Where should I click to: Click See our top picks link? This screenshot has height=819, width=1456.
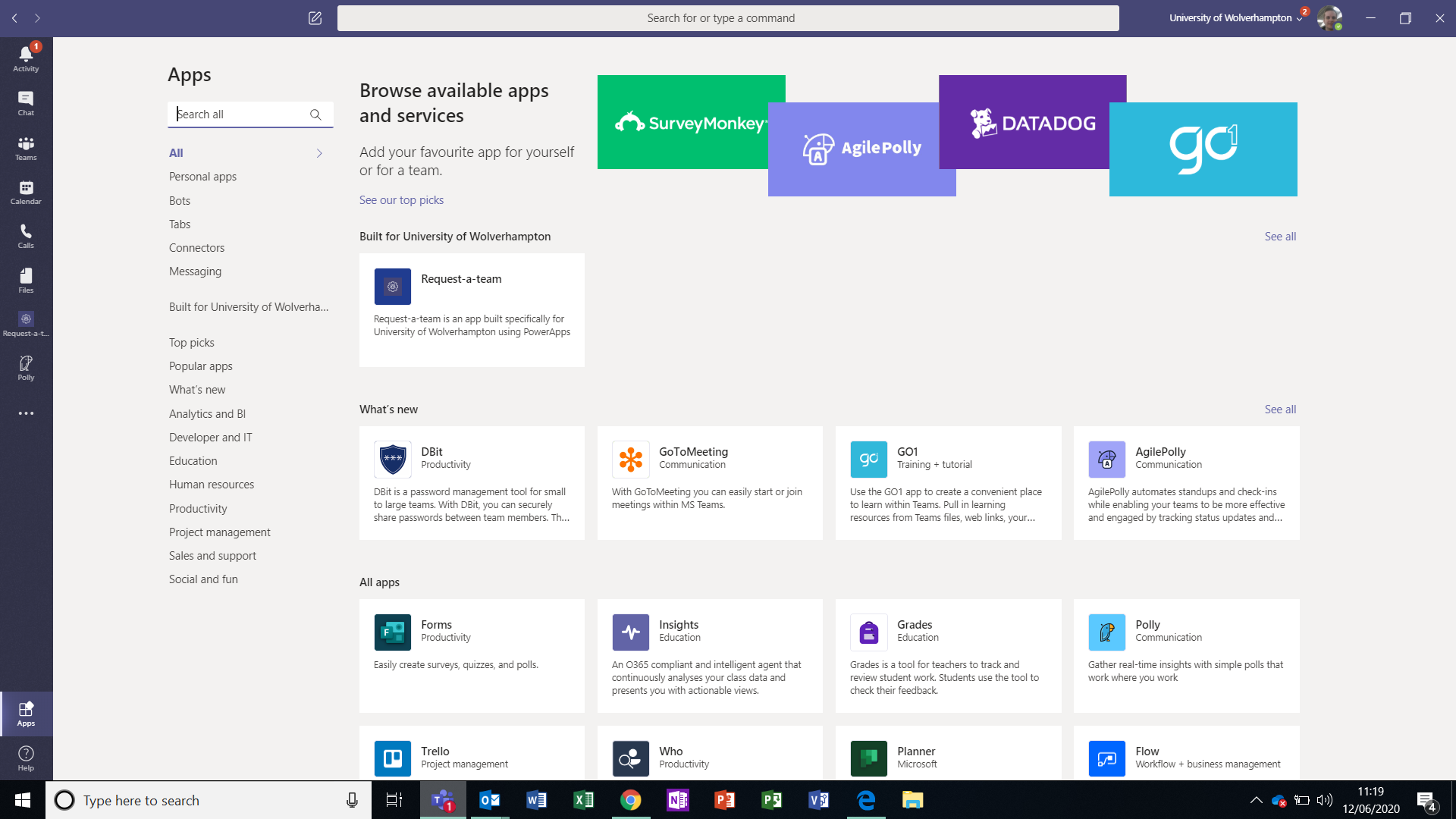point(401,200)
